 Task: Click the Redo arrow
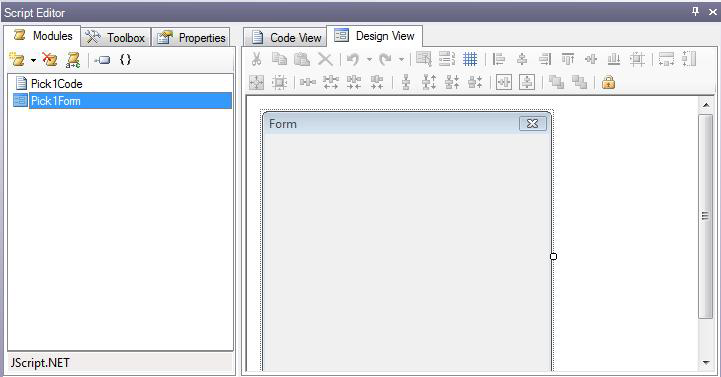pyautogui.click(x=385, y=59)
